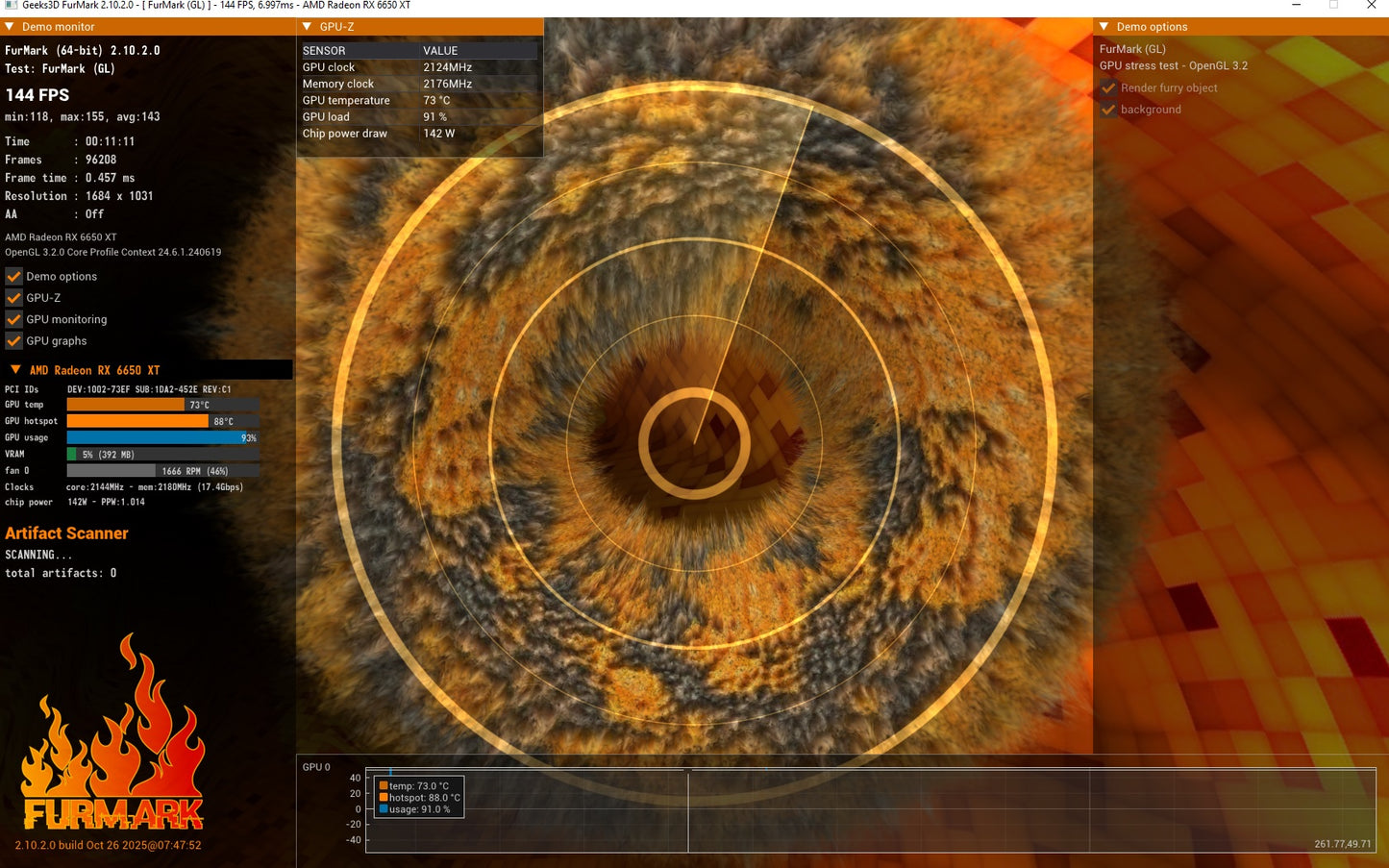1389x868 pixels.
Task: Select the Chip power draw row in GPU-Z
Action: point(420,134)
